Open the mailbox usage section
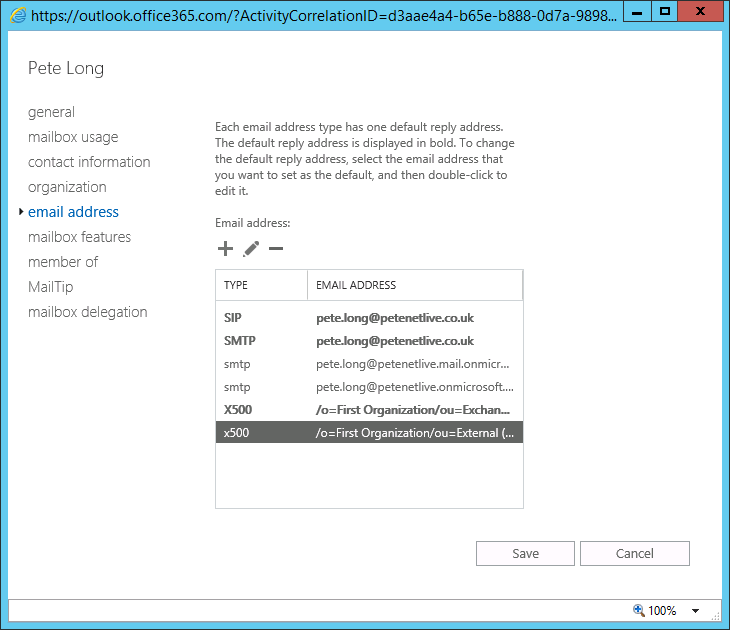Image resolution: width=730 pixels, height=630 pixels. coord(73,137)
